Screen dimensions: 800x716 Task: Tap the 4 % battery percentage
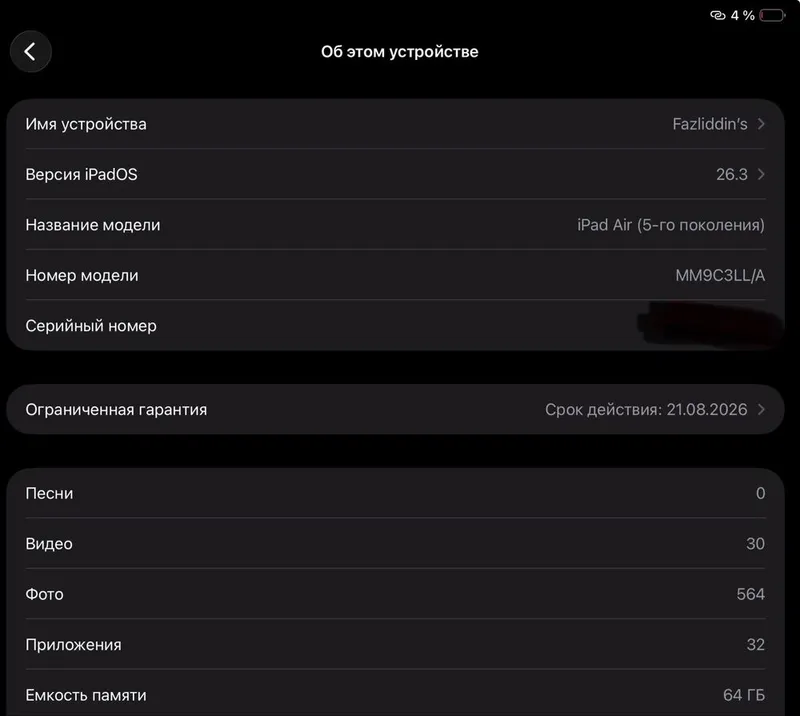click(x=742, y=16)
